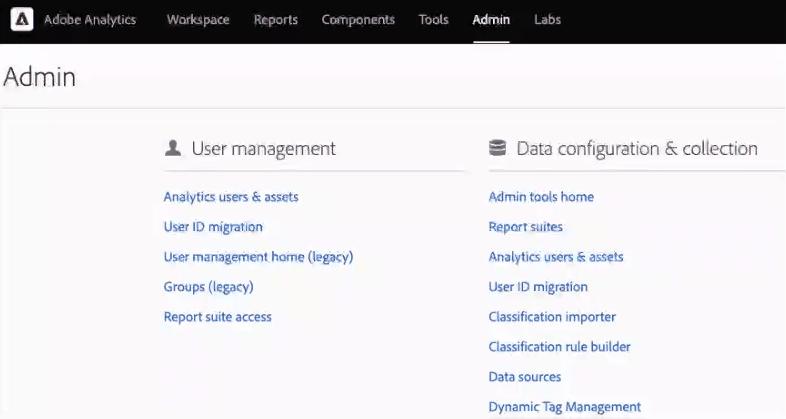Click the Admin page heading

(40, 77)
